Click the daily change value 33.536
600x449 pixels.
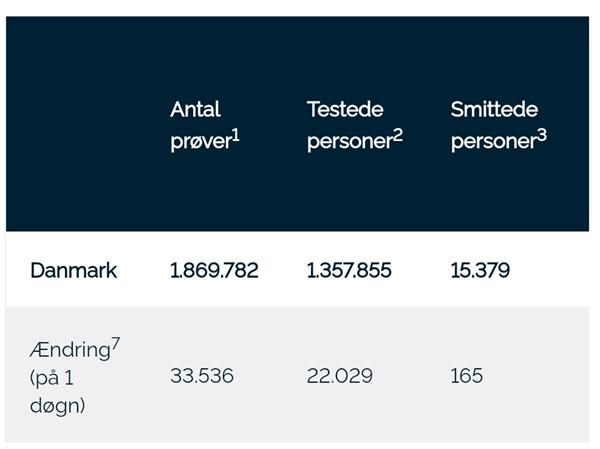tap(202, 376)
